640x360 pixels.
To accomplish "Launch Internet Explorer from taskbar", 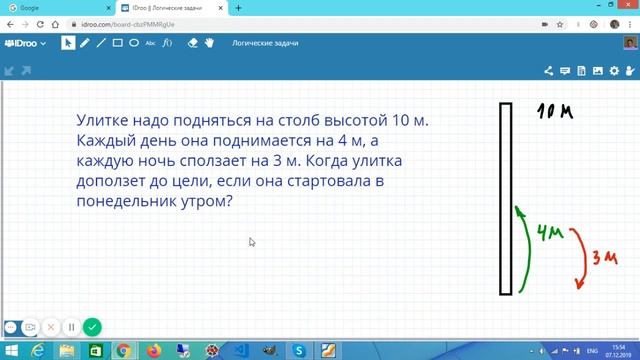I will click(38, 351).
